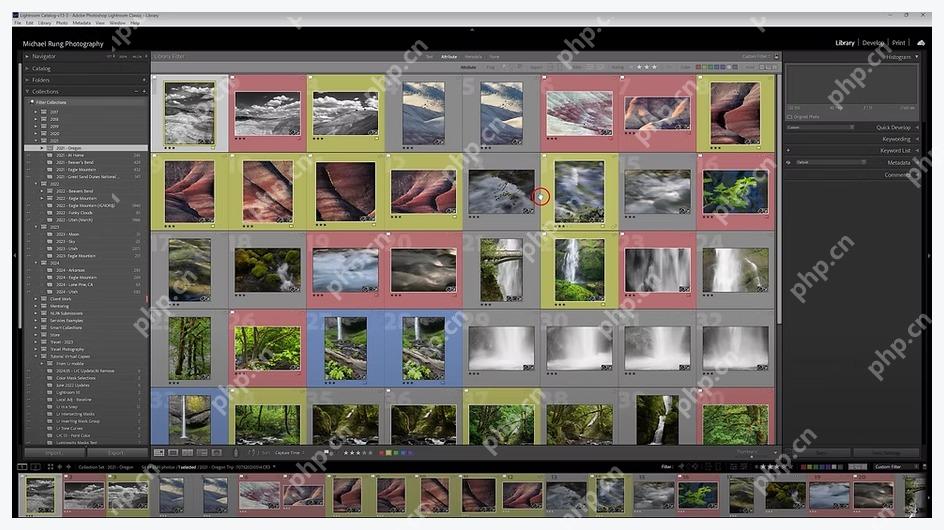Screen dimensions: 944x530
Task: Open the Library menu
Action: tap(45, 23)
